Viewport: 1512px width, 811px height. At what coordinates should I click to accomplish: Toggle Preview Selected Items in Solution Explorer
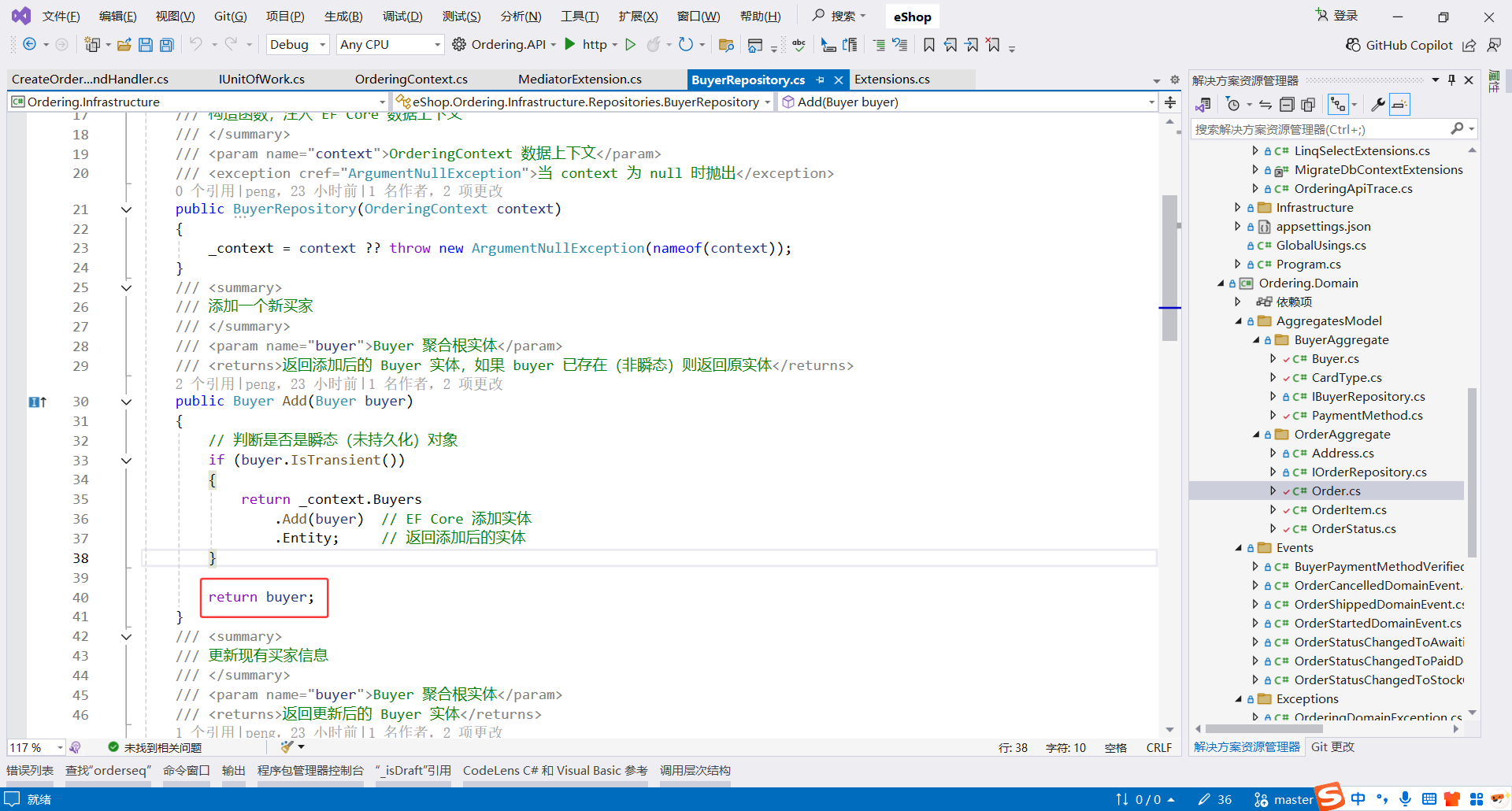1399,104
